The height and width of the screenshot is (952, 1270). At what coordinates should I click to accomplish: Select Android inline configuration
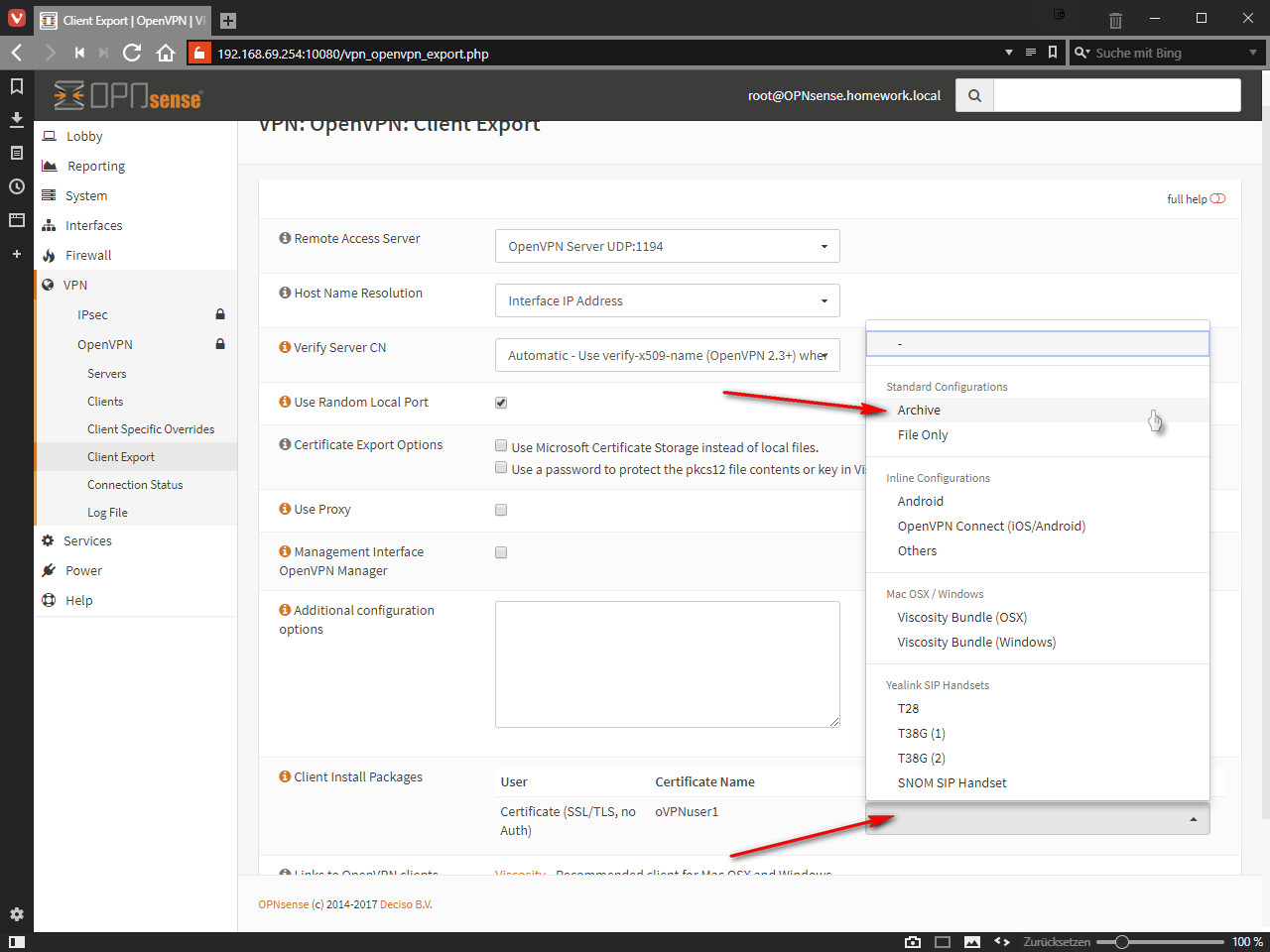[1038, 501]
